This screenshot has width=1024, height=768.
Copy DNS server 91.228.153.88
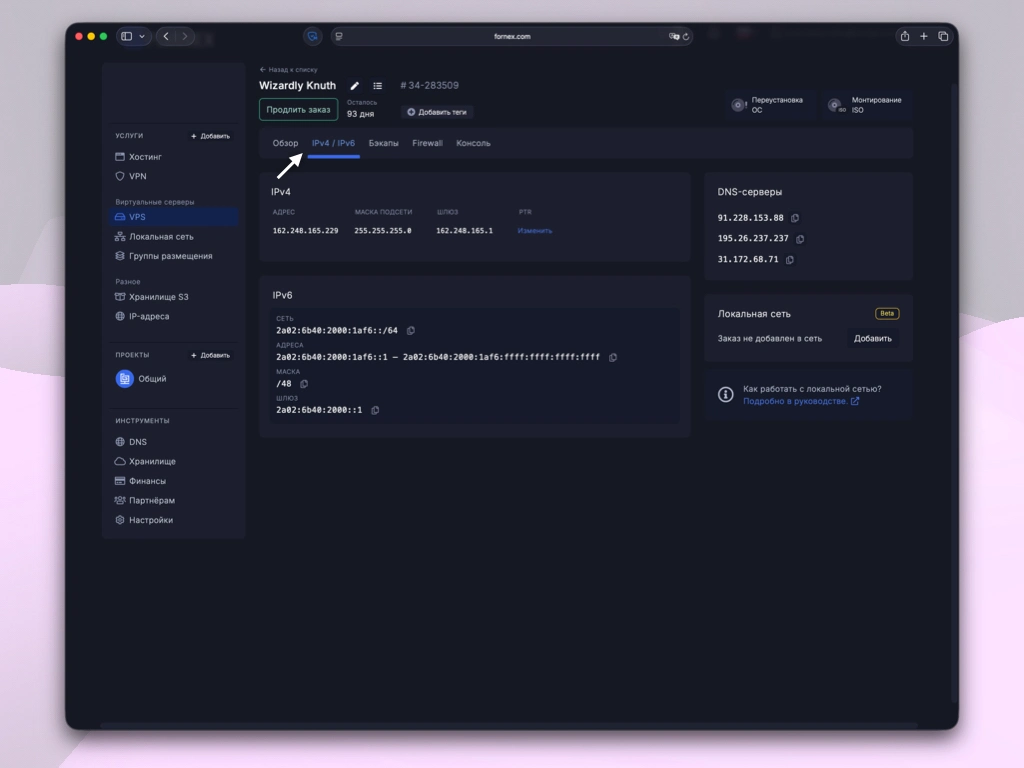point(795,218)
